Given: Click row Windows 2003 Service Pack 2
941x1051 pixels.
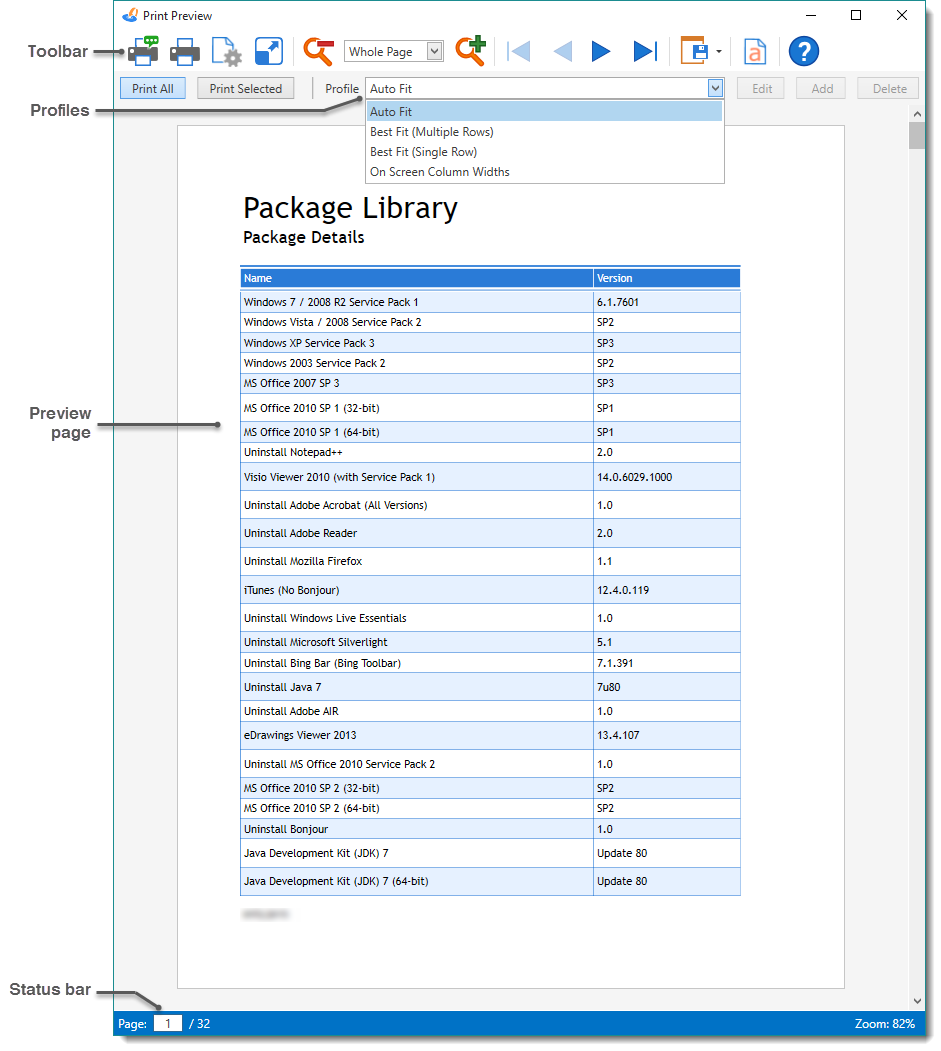Looking at the screenshot, I should 490,363.
